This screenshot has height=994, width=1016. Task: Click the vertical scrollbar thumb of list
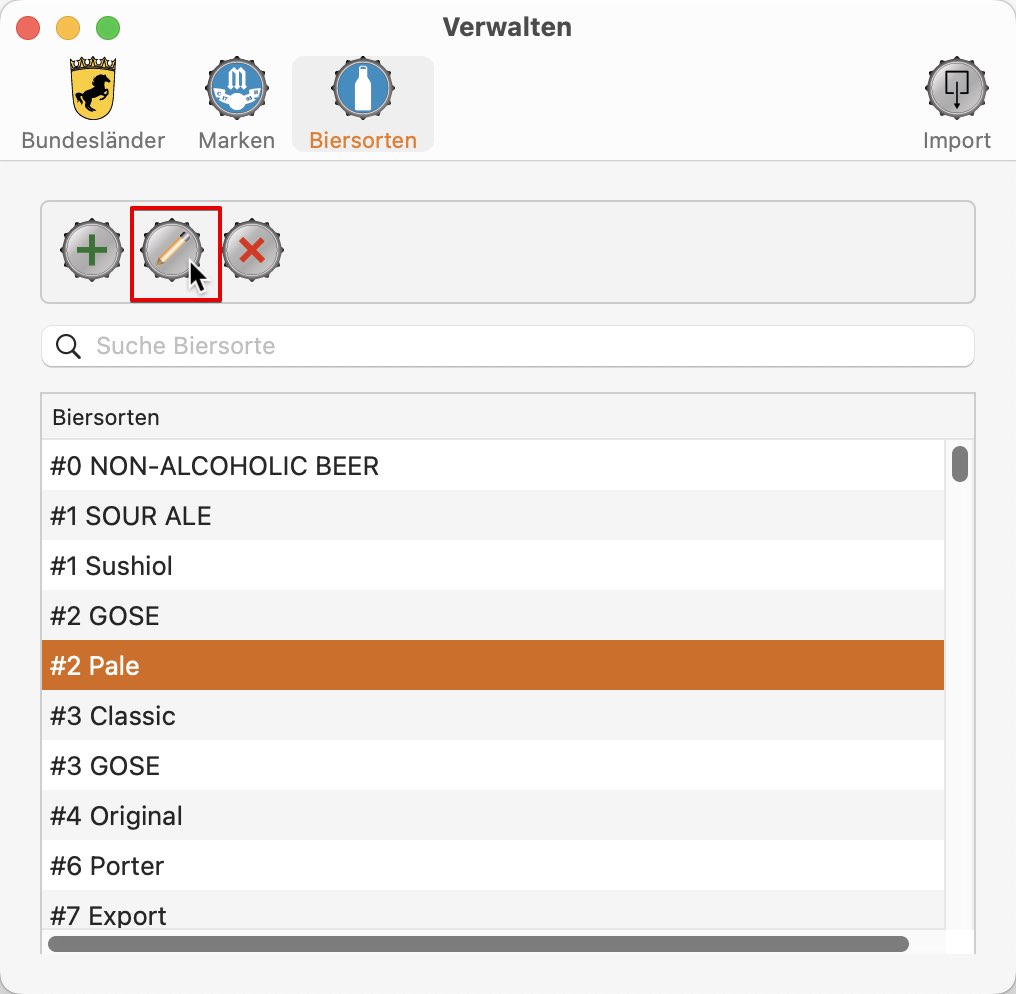pyautogui.click(x=960, y=464)
